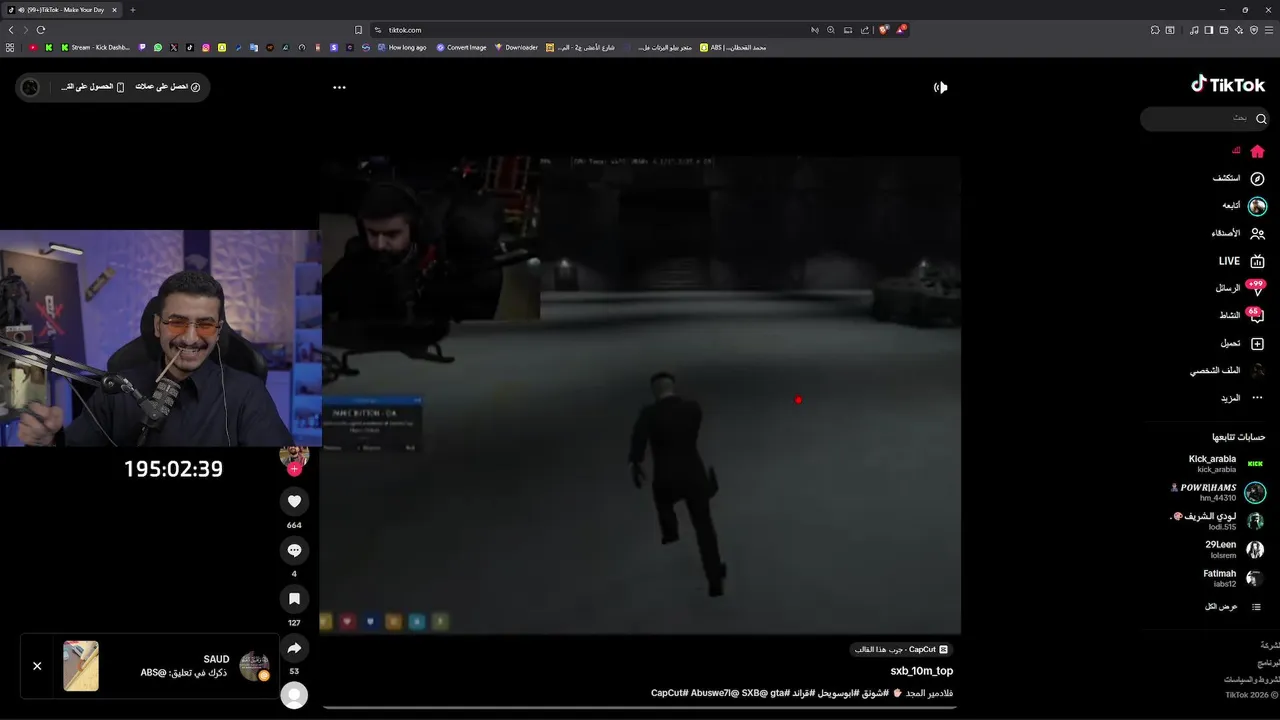
Task: Open browser hamburger main menu
Action: (x=1269, y=30)
